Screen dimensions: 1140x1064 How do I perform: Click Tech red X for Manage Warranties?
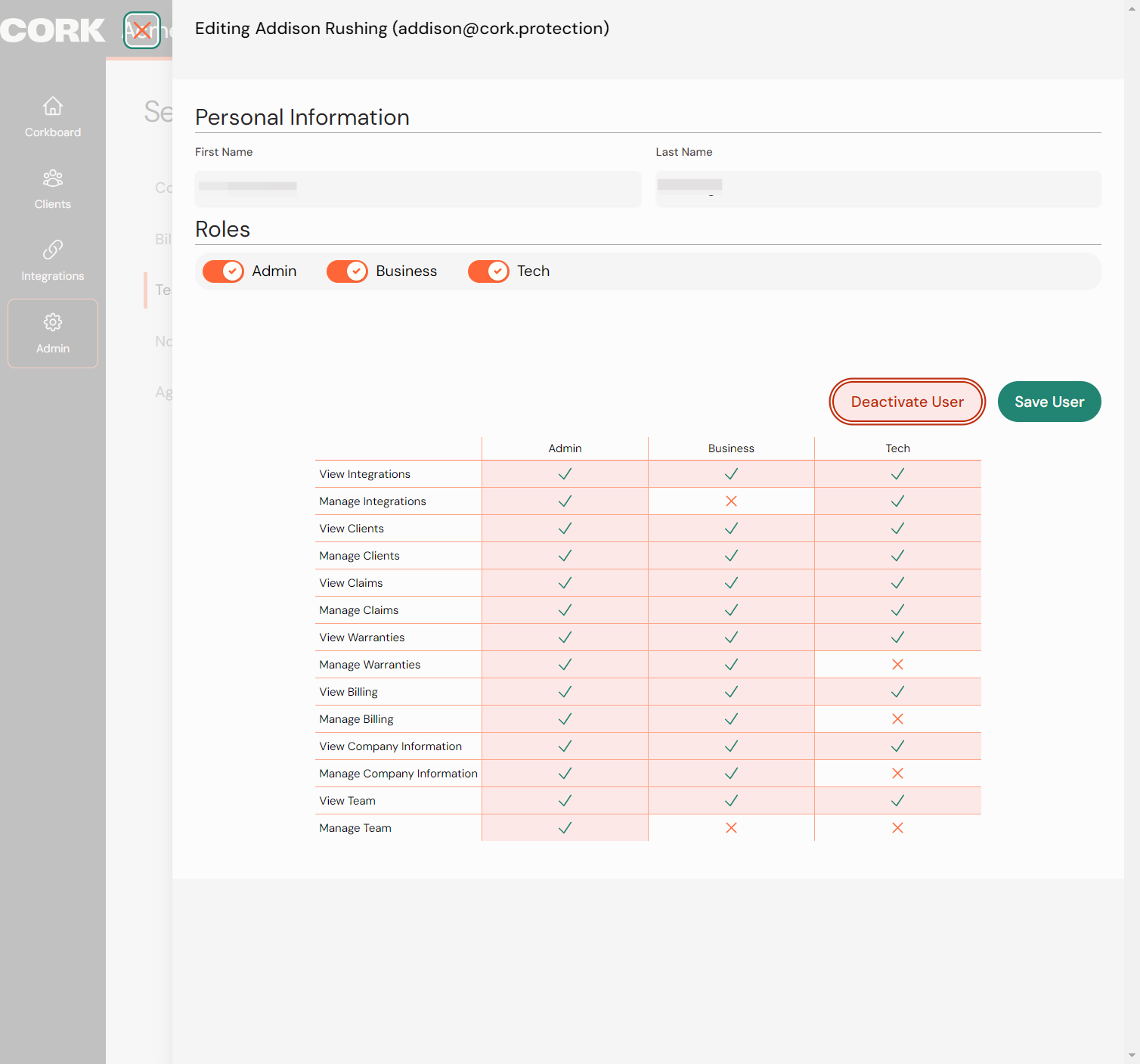point(897,665)
